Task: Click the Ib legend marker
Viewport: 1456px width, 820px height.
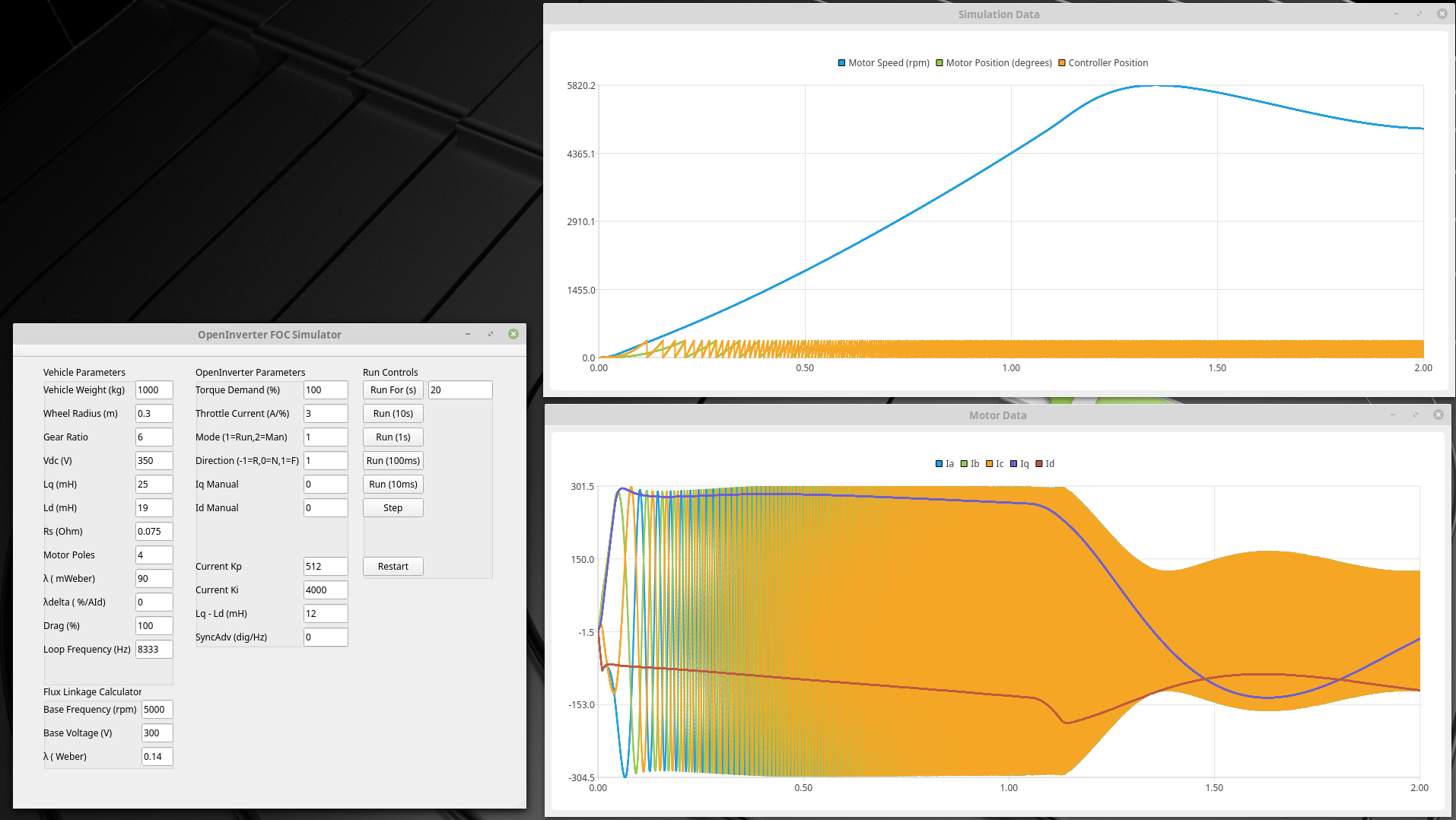Action: [x=964, y=464]
